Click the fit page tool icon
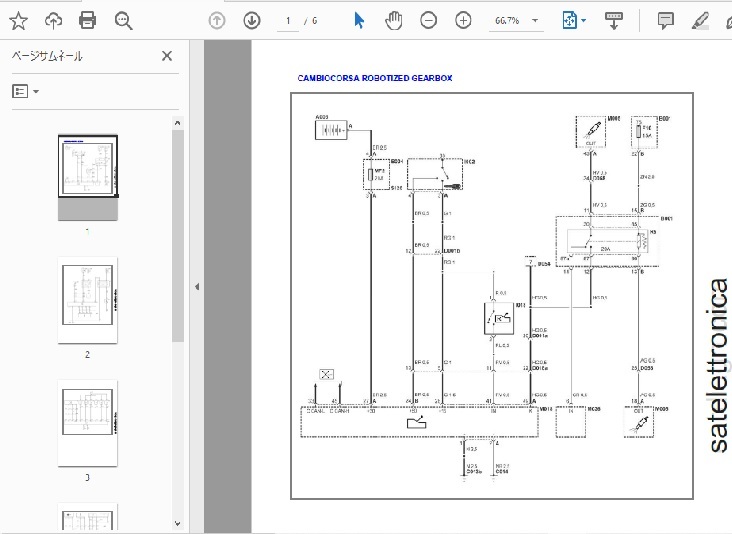Image resolution: width=732 pixels, height=534 pixels. tap(570, 21)
